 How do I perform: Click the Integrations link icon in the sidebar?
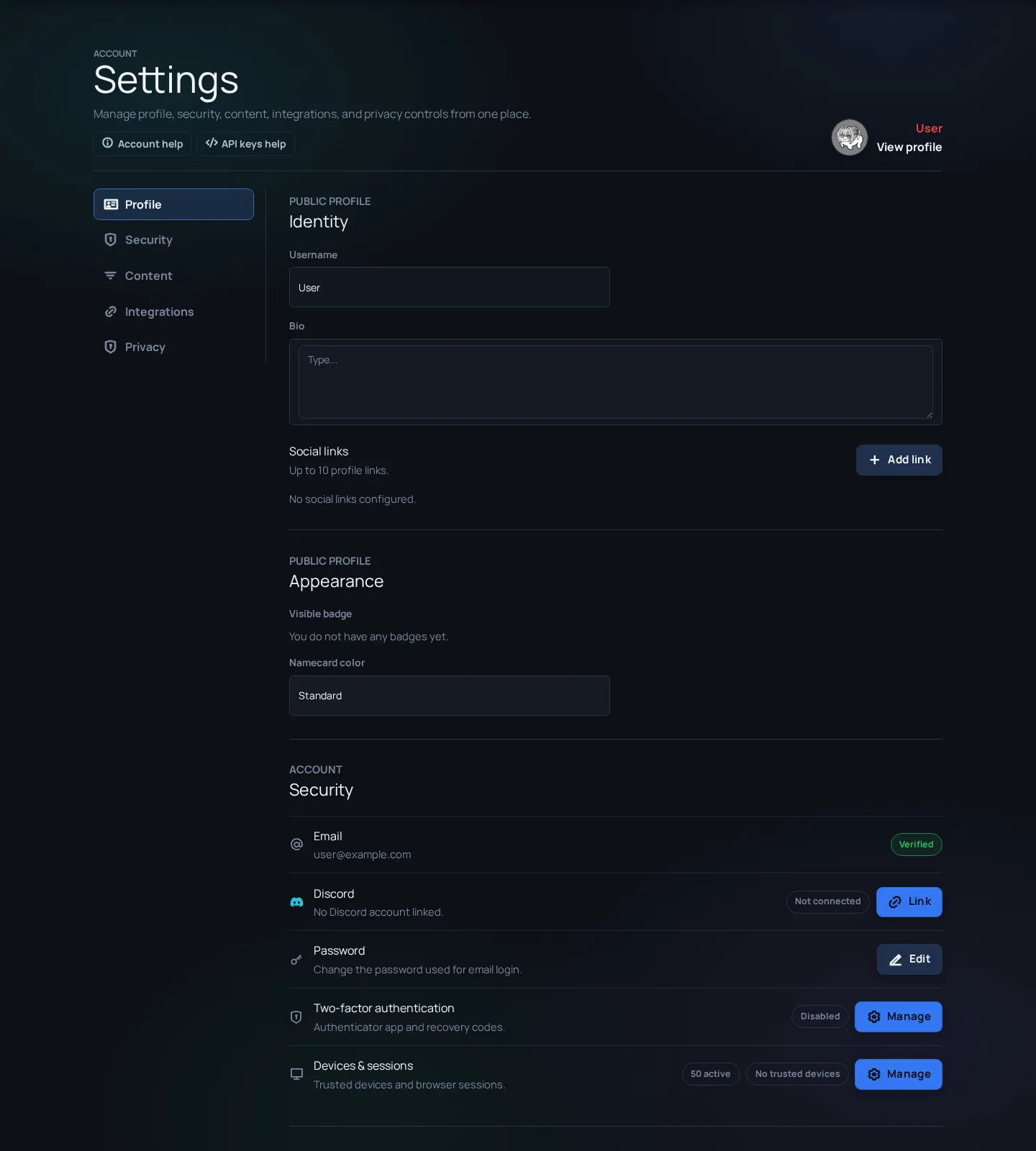pyautogui.click(x=111, y=311)
